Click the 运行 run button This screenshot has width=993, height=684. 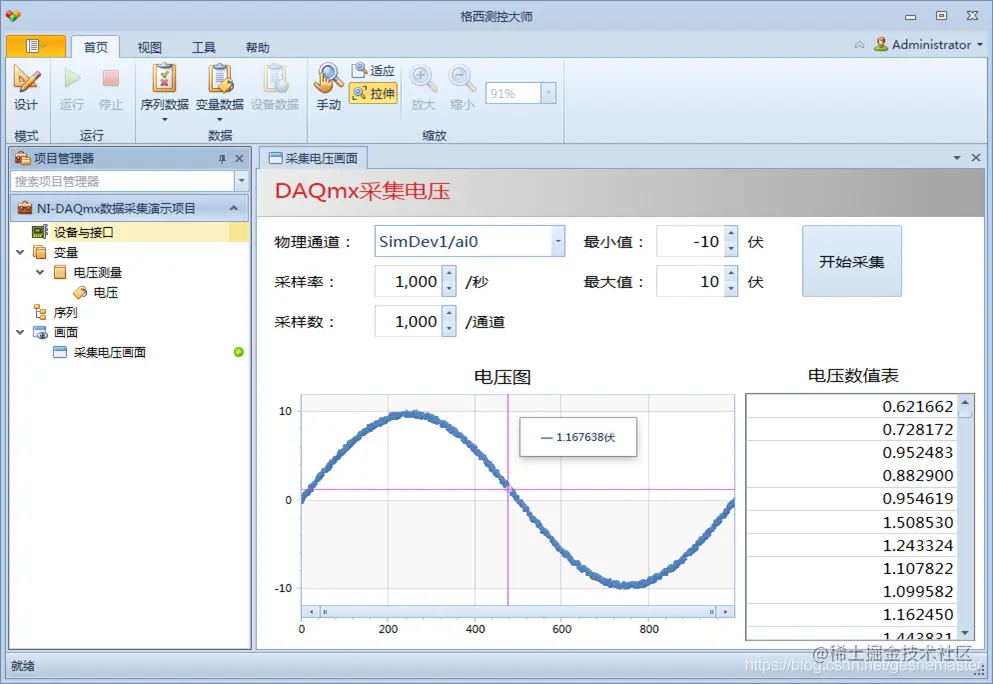tap(72, 88)
